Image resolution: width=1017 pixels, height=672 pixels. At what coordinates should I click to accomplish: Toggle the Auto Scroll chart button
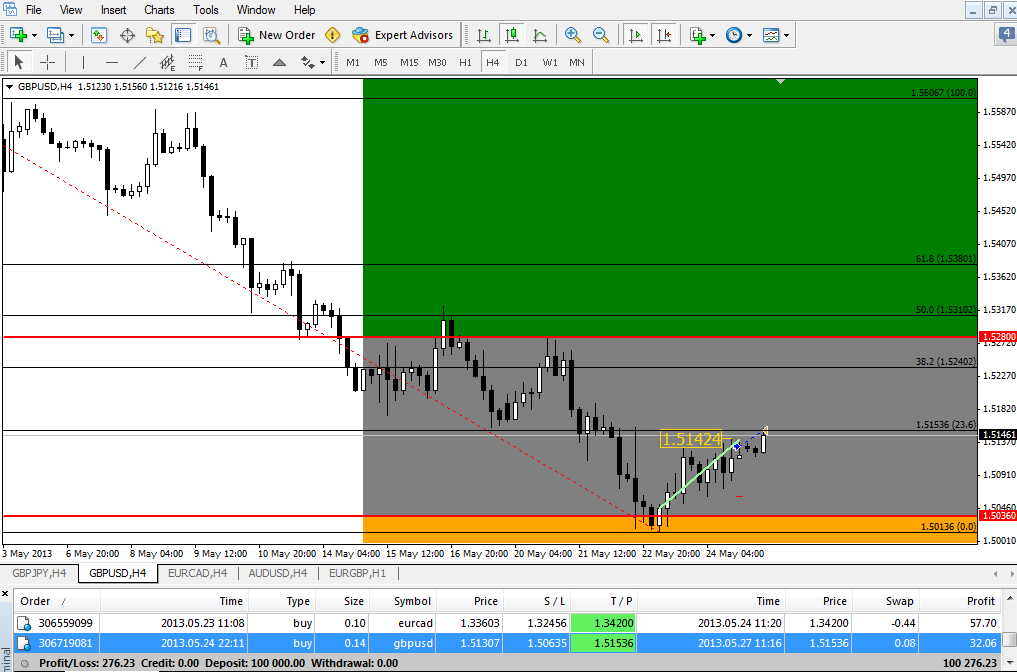pyautogui.click(x=635, y=35)
